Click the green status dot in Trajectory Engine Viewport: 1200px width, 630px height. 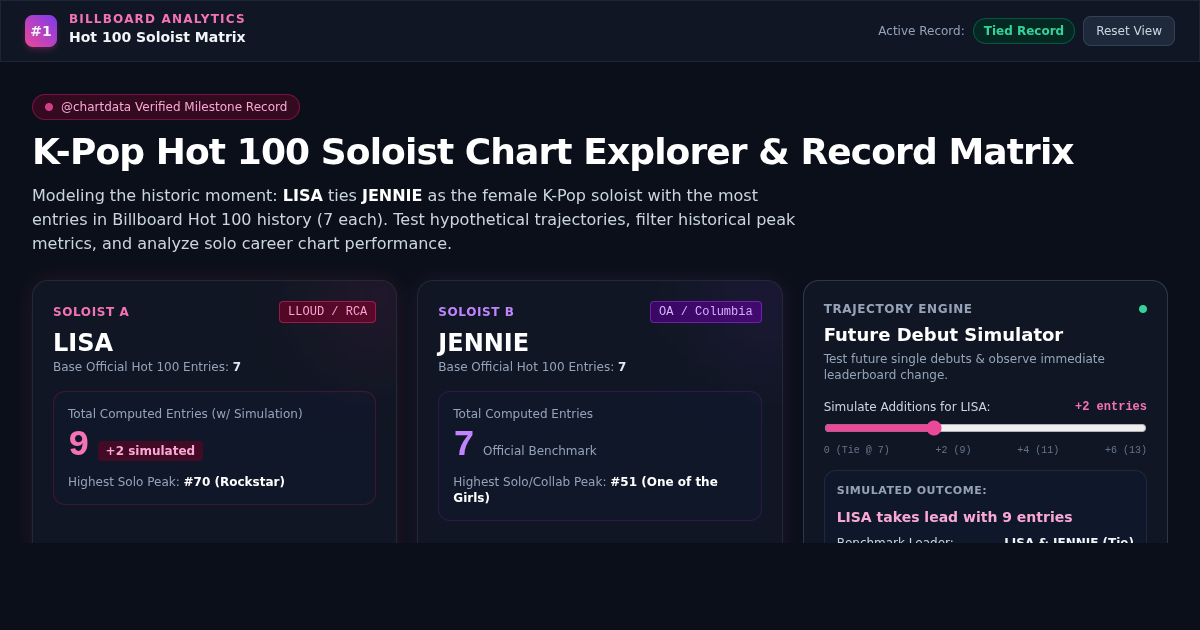point(1143,309)
